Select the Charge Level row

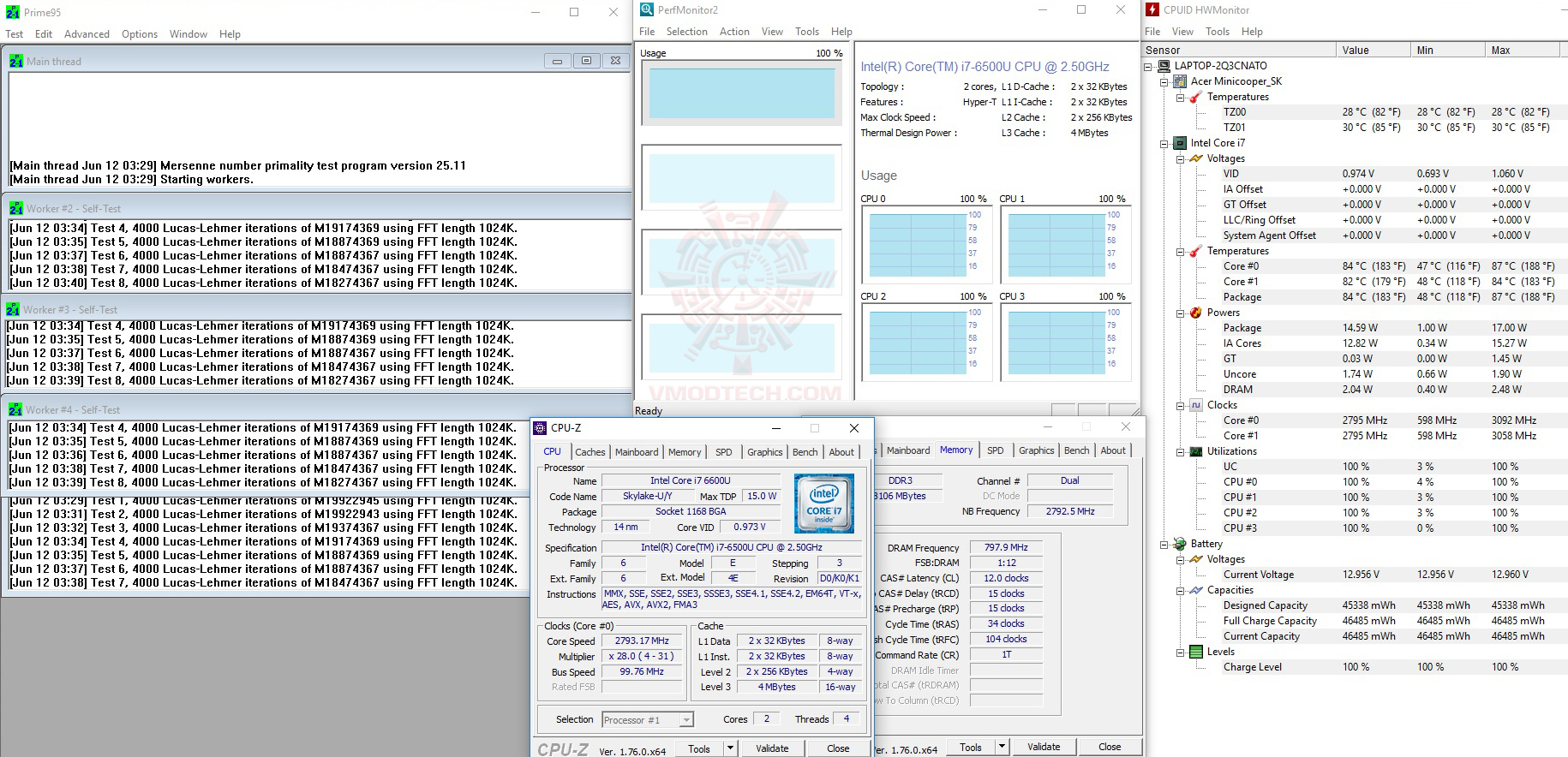coord(1391,667)
